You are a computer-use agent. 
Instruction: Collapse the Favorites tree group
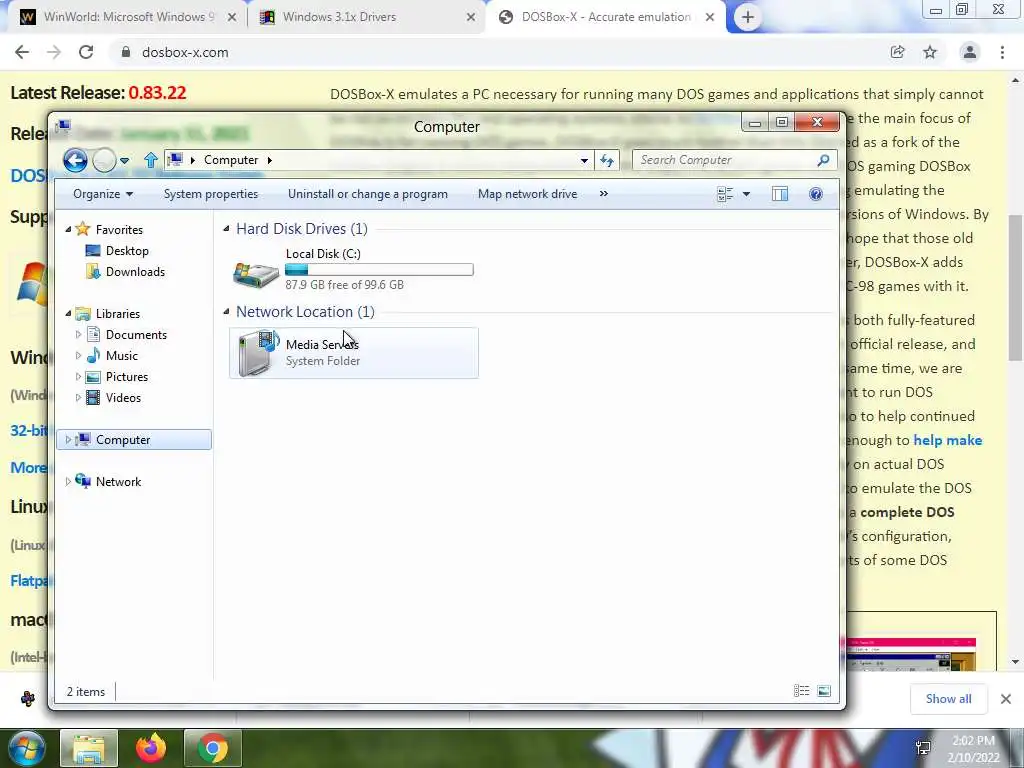click(x=68, y=229)
